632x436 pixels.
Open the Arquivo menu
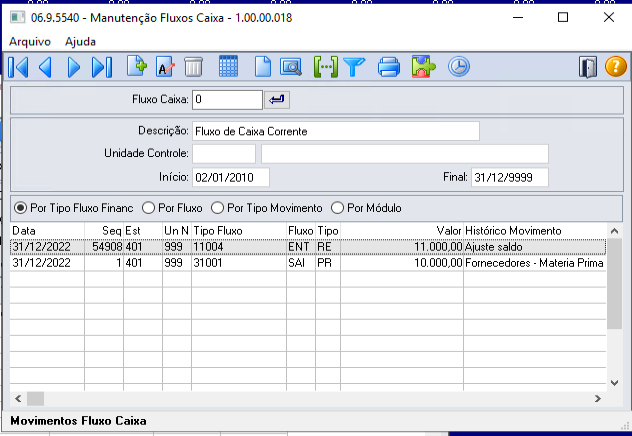pos(30,42)
